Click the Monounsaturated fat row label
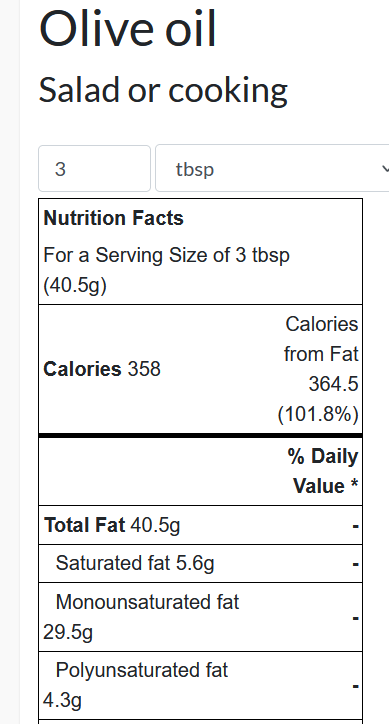 (147, 602)
